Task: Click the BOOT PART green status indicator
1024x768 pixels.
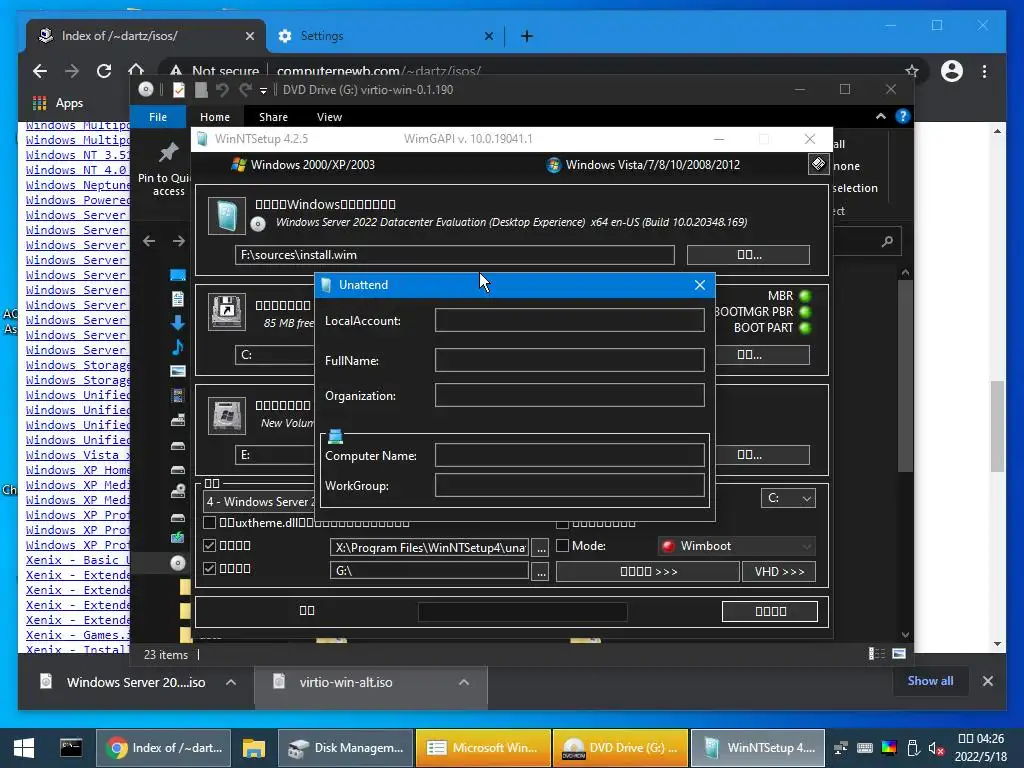Action: (x=805, y=328)
